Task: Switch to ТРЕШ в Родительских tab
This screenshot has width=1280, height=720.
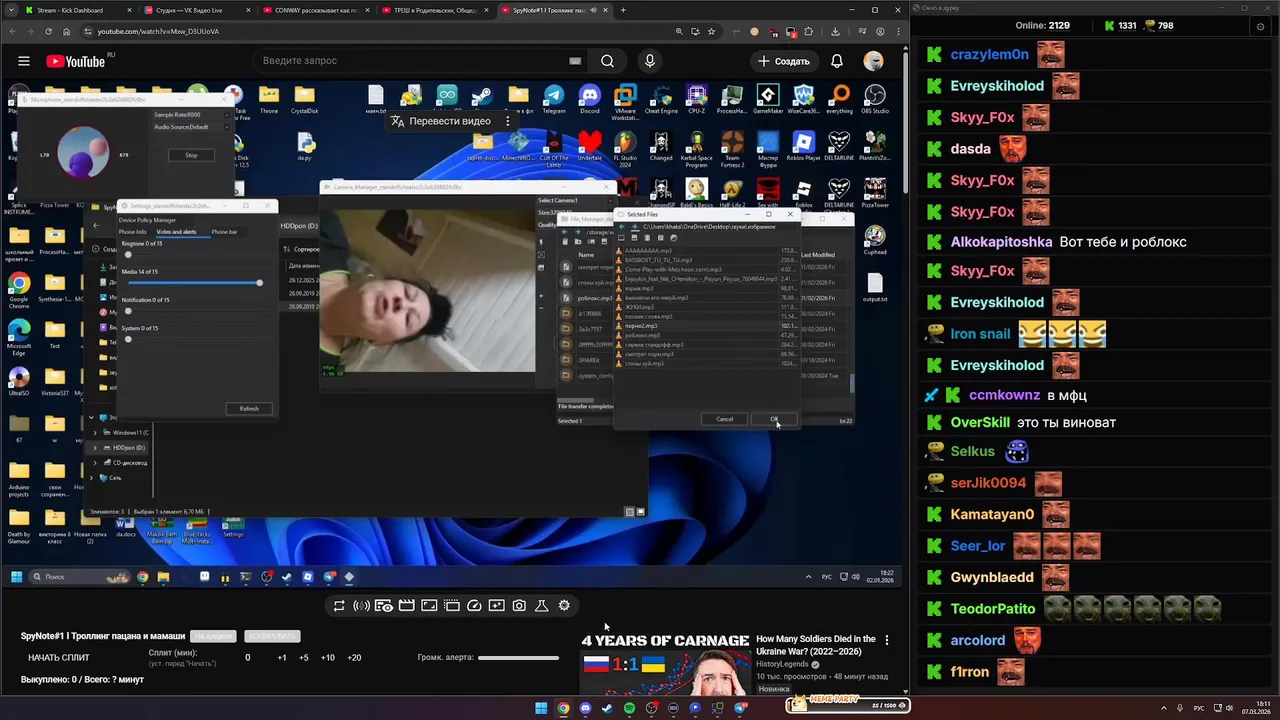Action: (x=435, y=10)
